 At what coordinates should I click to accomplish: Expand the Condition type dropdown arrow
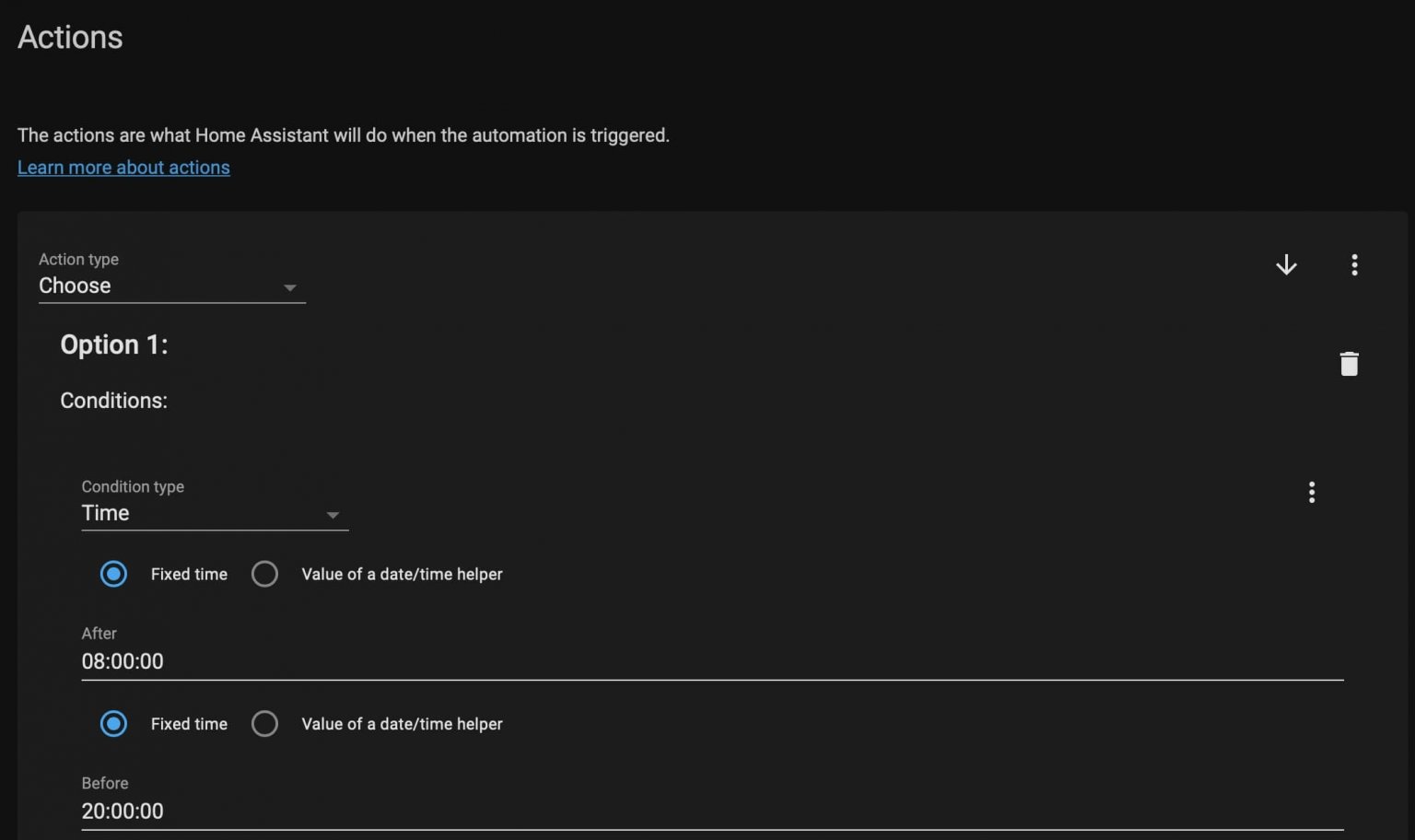click(333, 515)
